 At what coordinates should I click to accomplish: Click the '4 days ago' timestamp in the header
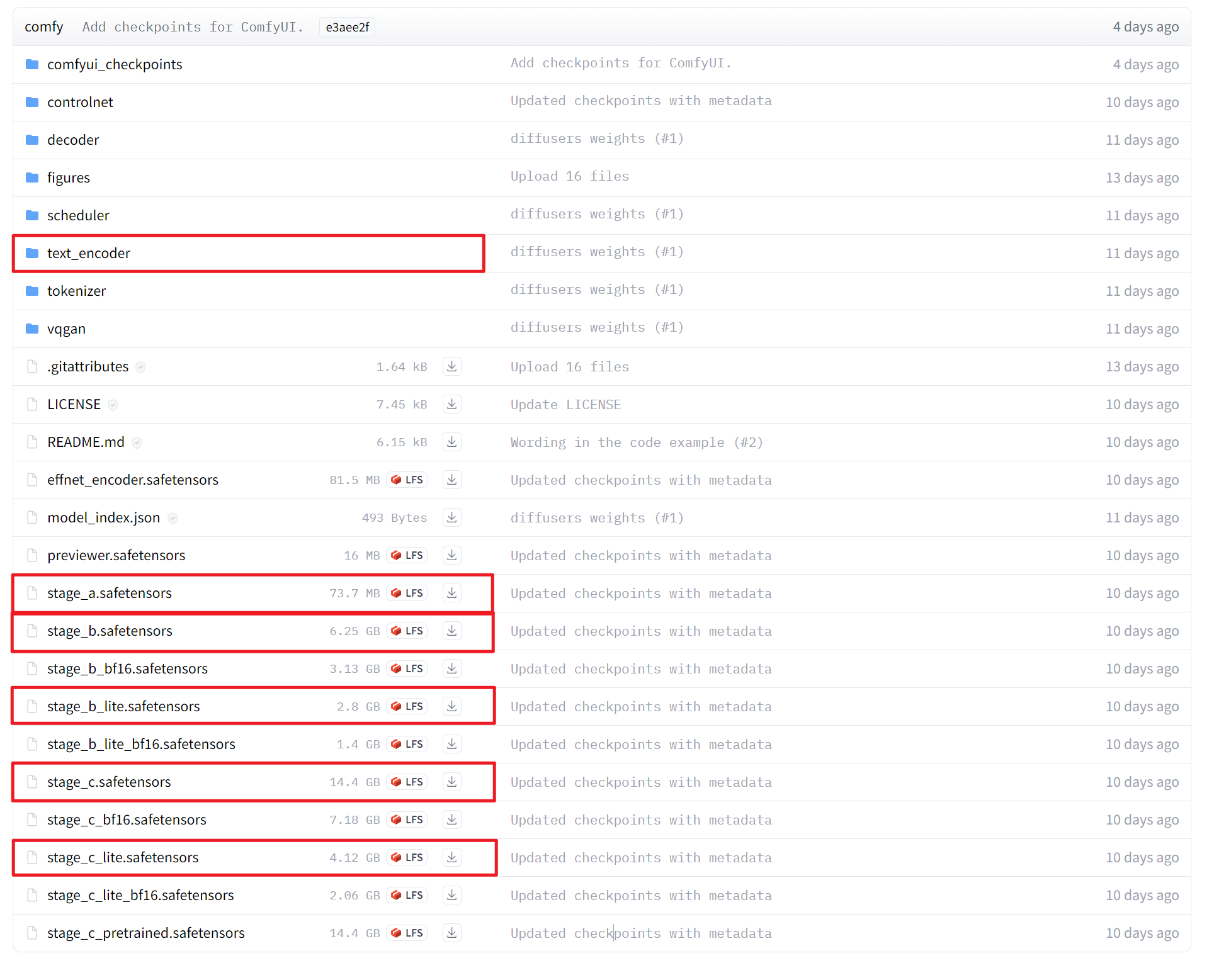[x=1146, y=26]
